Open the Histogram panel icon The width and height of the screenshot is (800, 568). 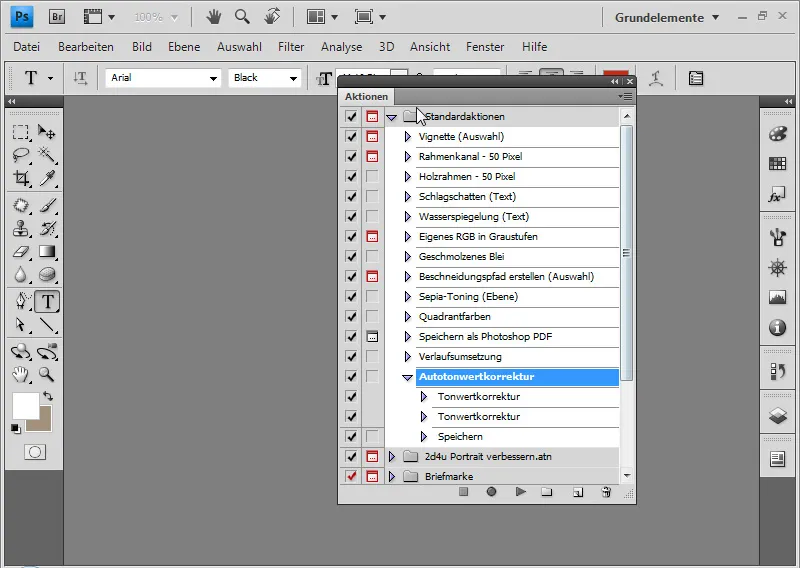(777, 297)
